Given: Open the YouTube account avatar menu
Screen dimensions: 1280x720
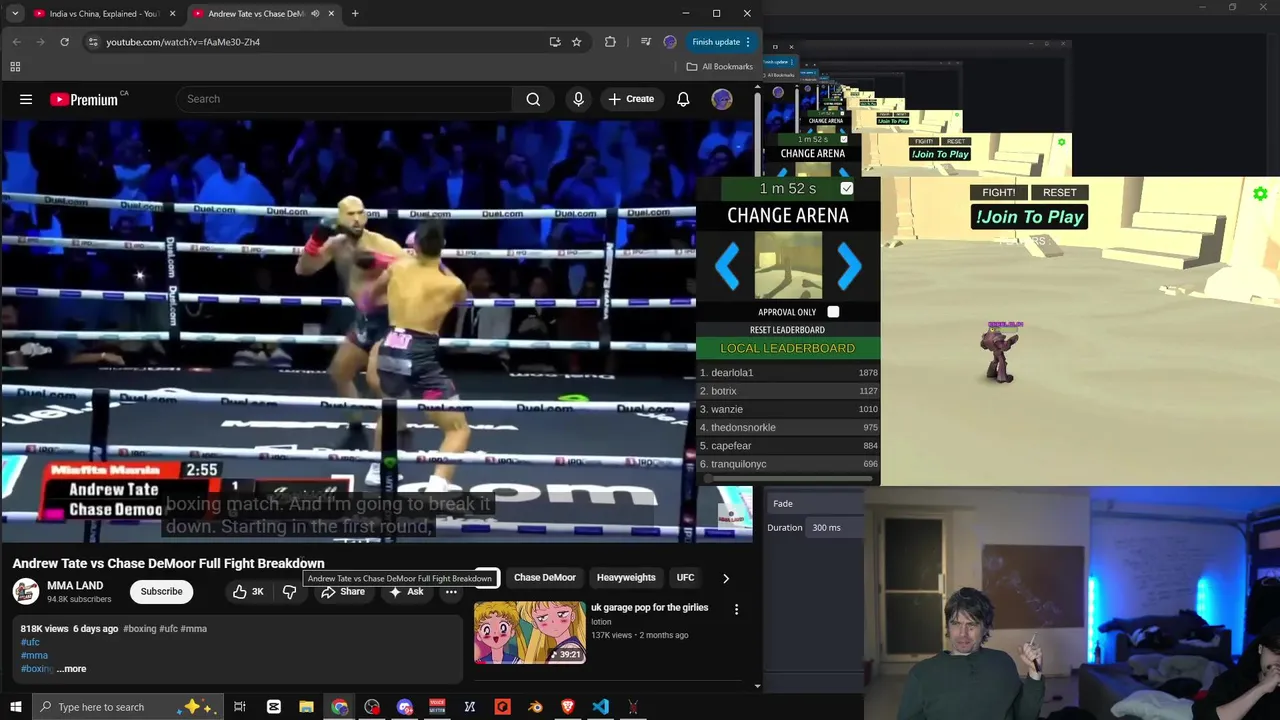Looking at the screenshot, I should coord(722,99).
